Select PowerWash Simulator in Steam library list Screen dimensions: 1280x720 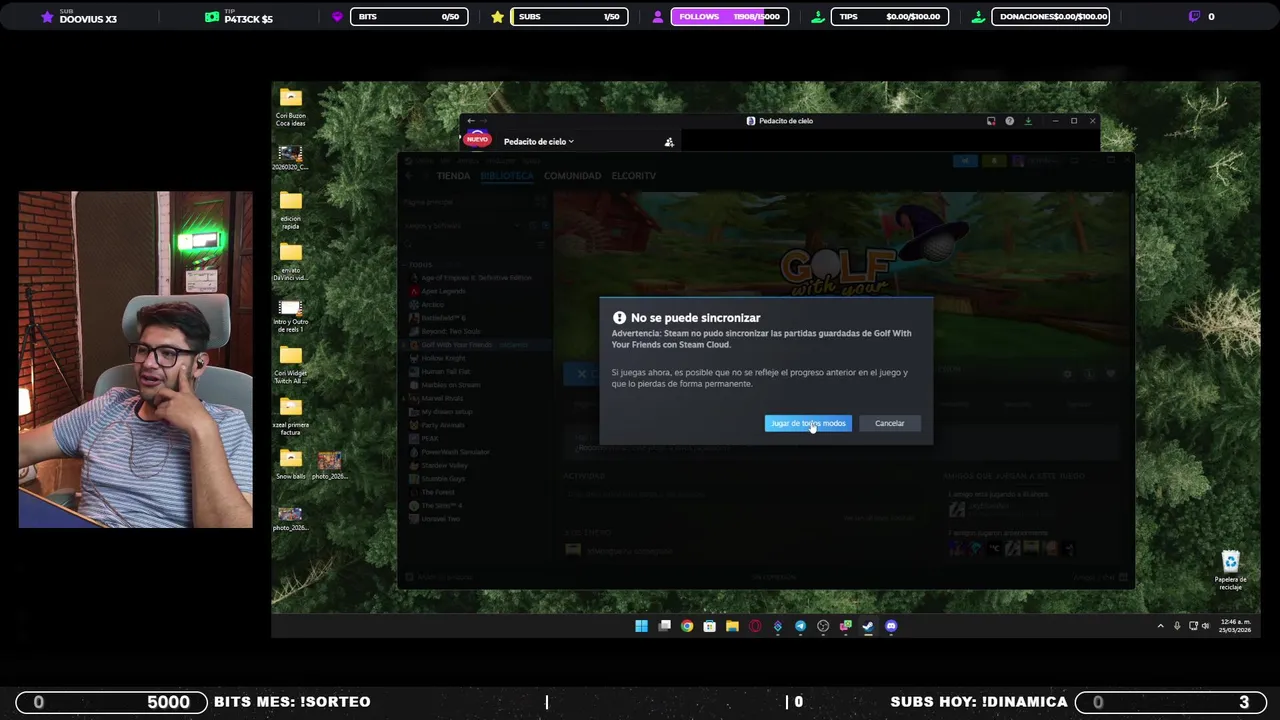[448, 452]
